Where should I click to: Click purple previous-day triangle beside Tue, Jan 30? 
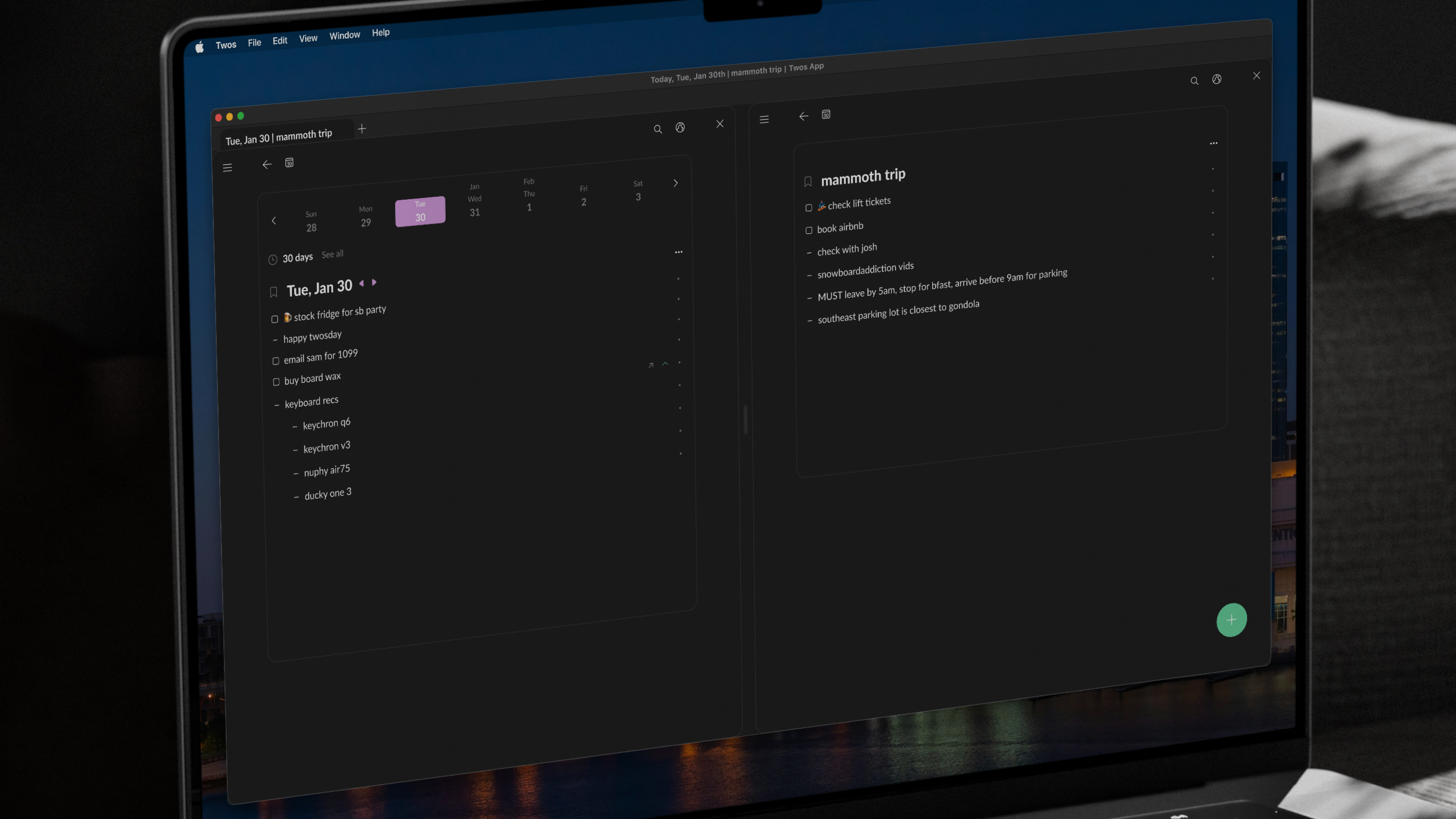[362, 283]
